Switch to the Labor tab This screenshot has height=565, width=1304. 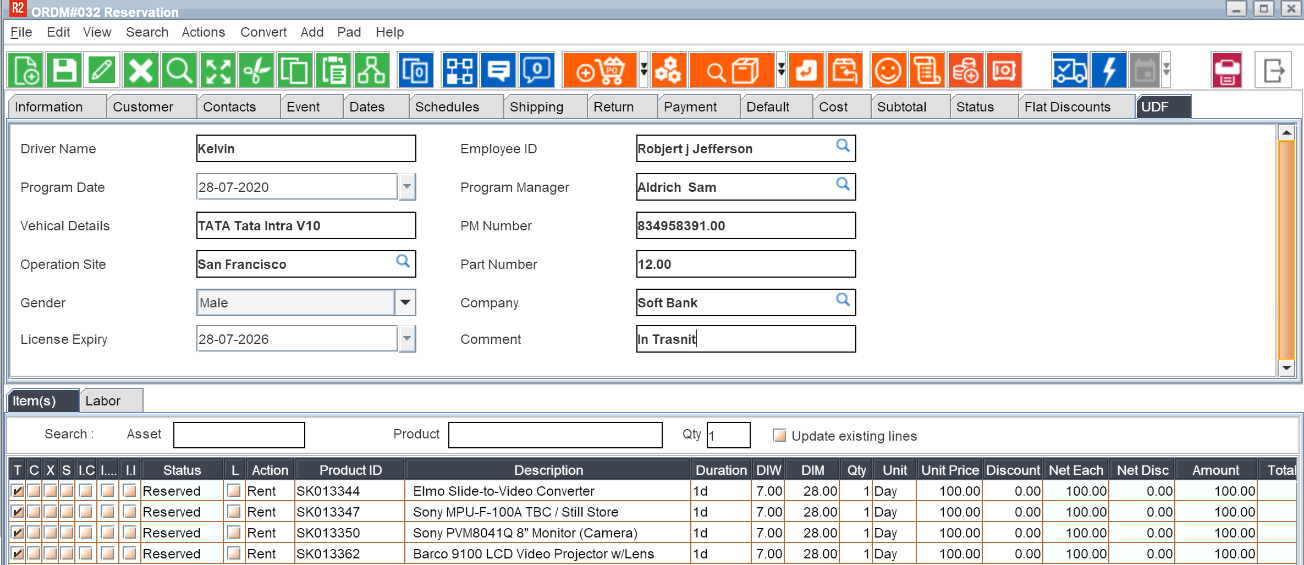tap(103, 401)
